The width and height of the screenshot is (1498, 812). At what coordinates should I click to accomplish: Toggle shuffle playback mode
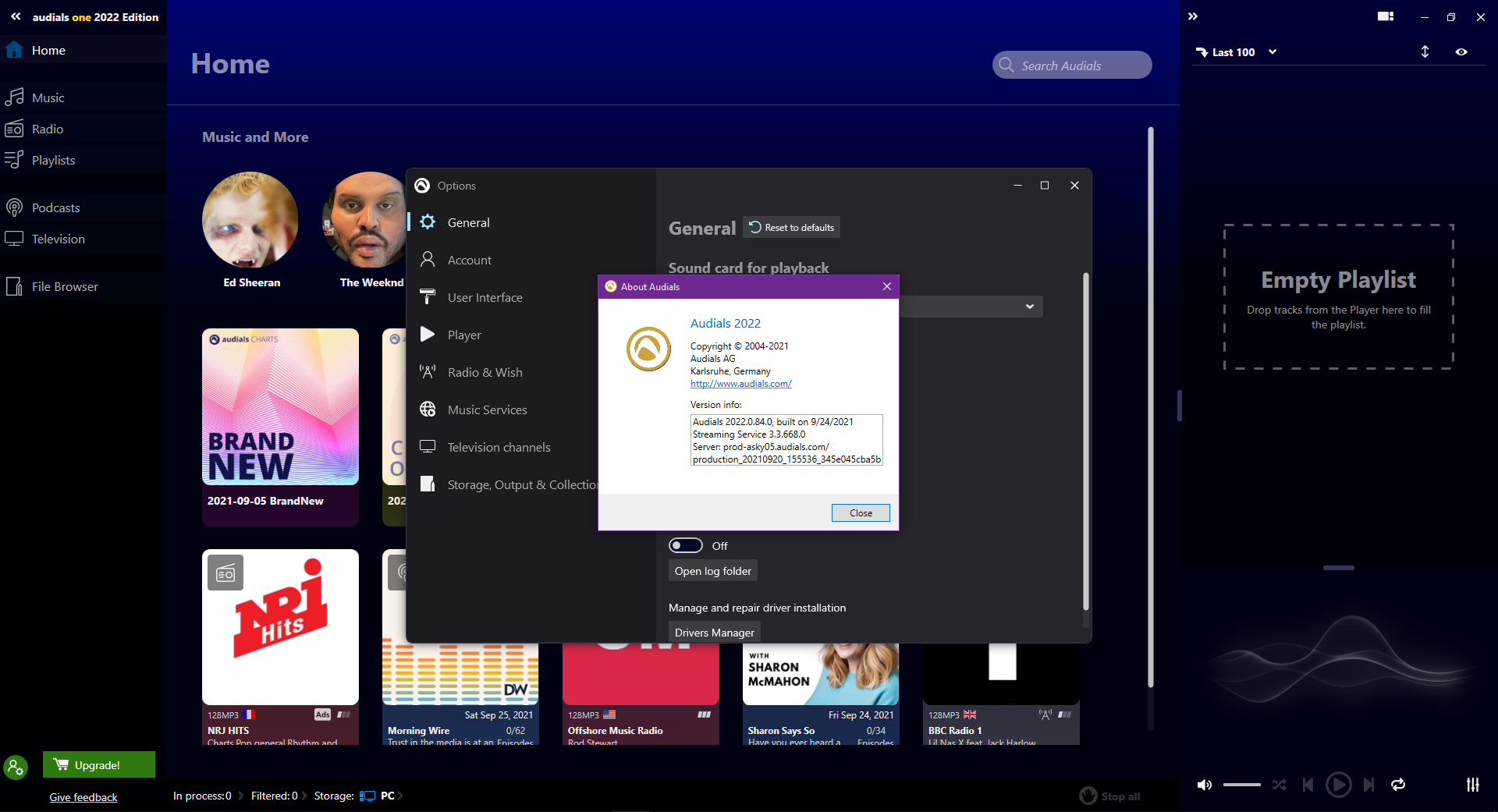1280,785
